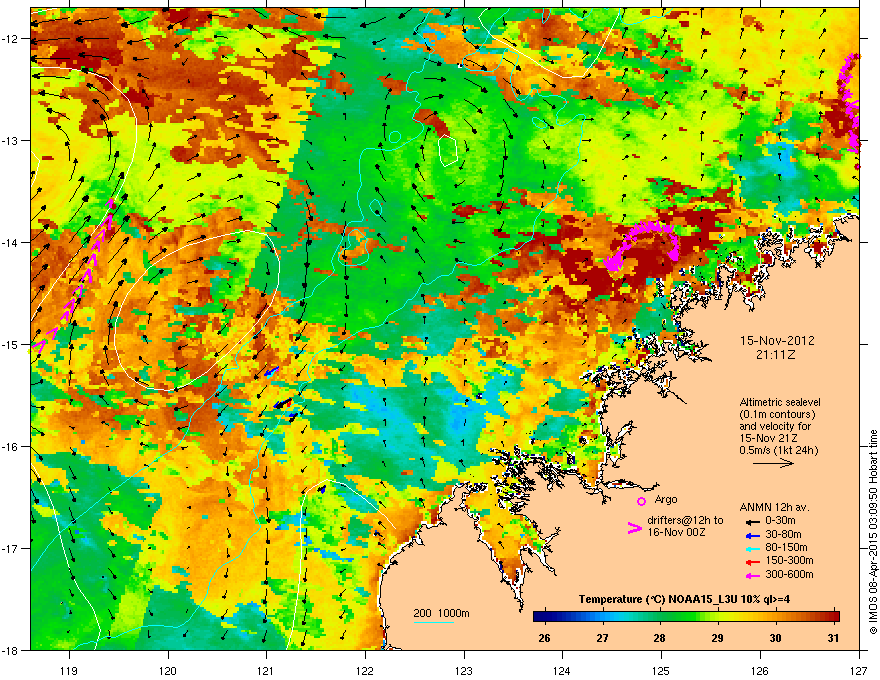Click the latitude axis label -13
Screen dimensions: 880x680
[10, 140]
